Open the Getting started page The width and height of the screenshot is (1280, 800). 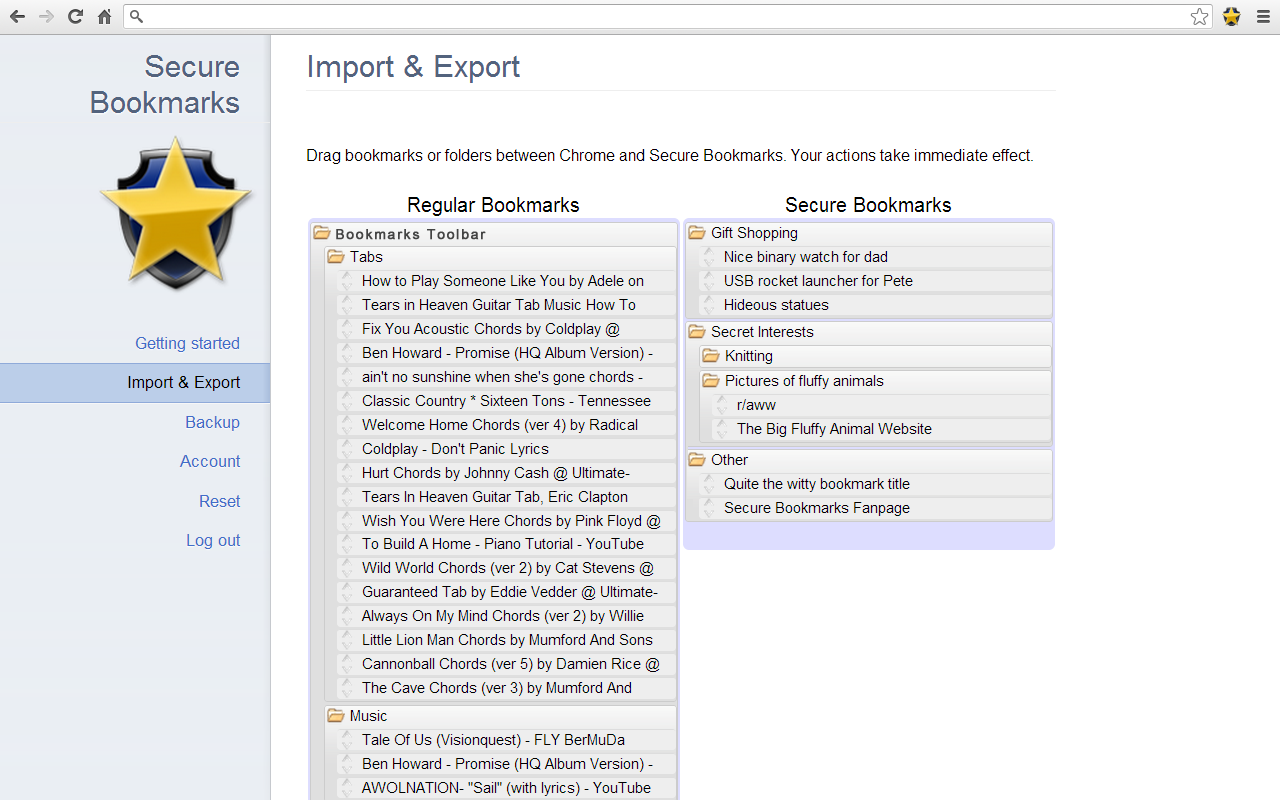187,343
